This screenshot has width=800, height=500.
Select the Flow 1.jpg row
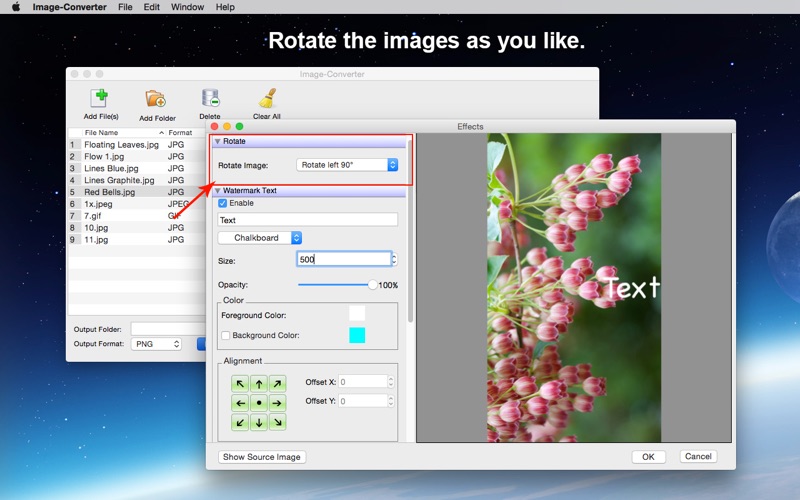click(x=137, y=157)
